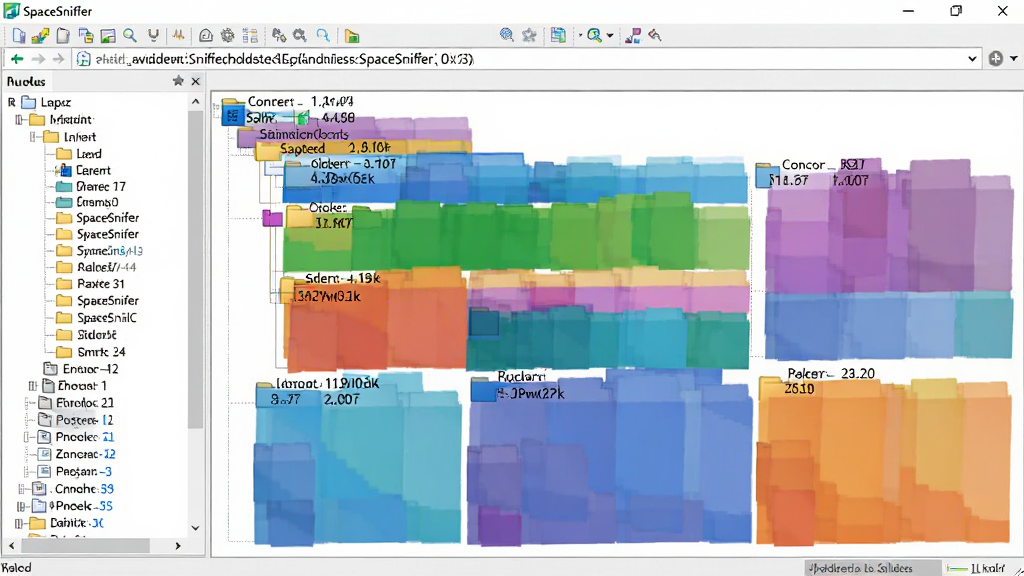Click the picture image toolbar icon
This screenshot has width=1024, height=576.
click(108, 36)
